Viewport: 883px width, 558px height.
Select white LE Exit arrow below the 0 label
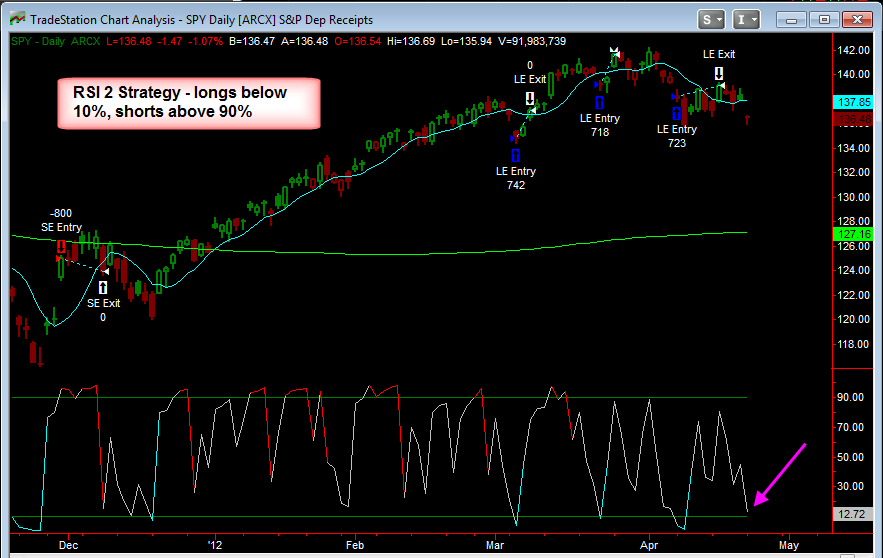(x=530, y=99)
